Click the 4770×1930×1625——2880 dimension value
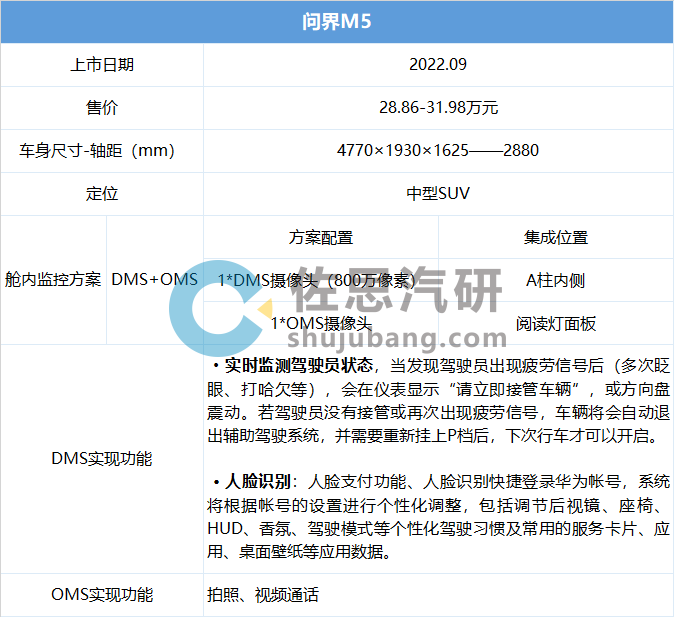 click(438, 150)
